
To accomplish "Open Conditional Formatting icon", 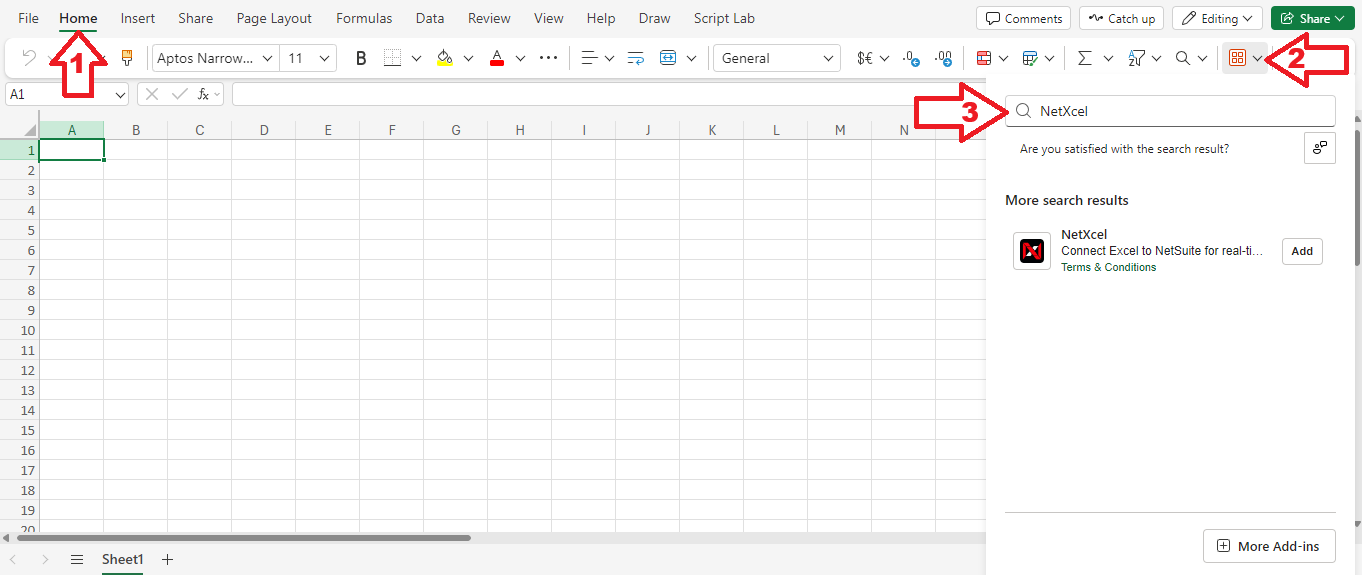I will [x=984, y=58].
